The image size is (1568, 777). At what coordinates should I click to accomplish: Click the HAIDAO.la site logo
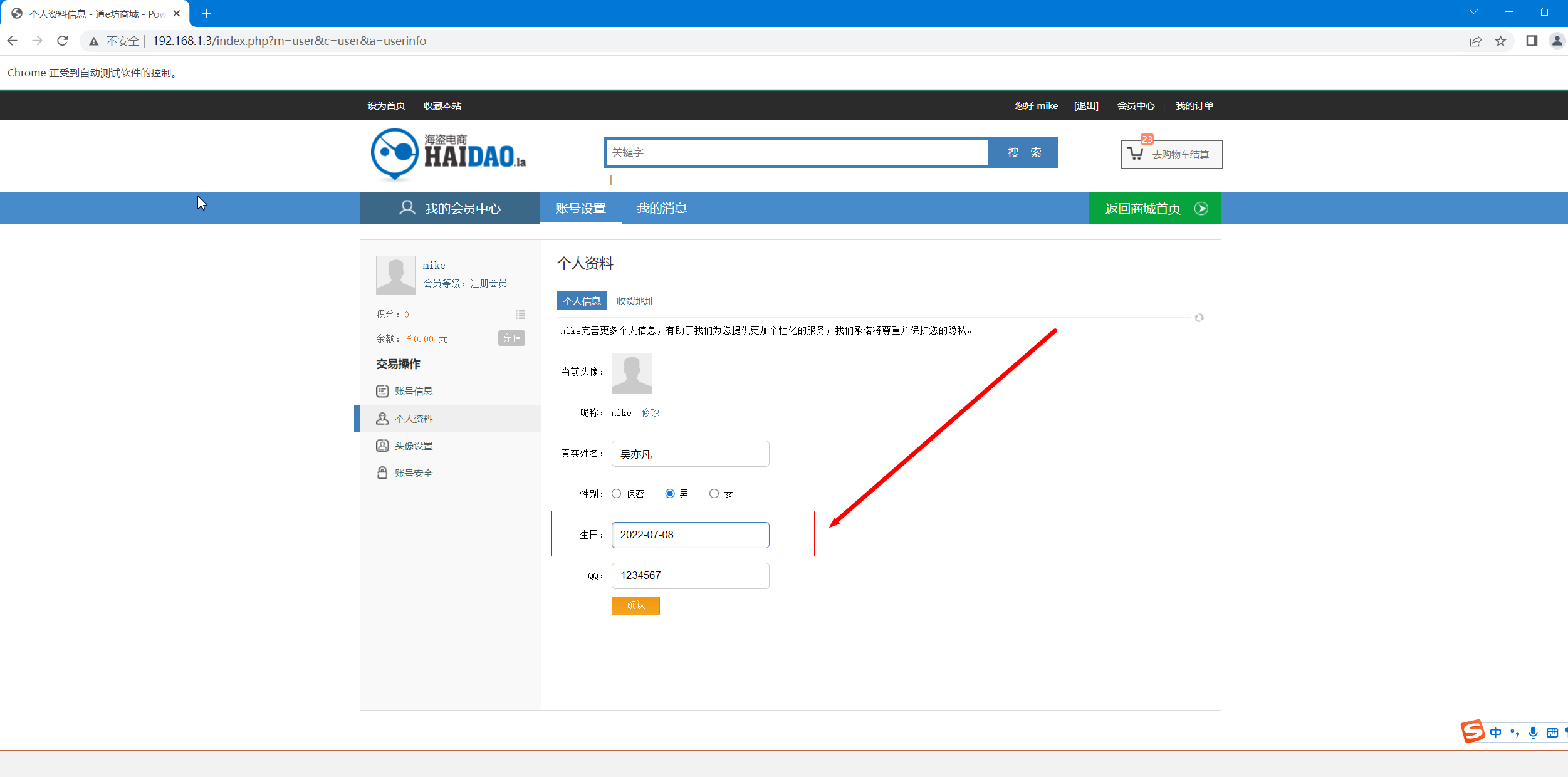(448, 154)
